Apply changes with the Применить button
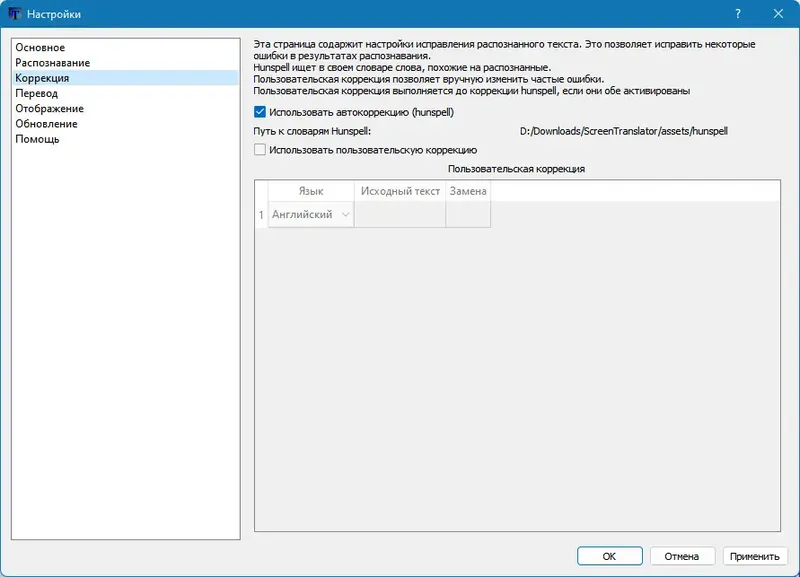 pos(755,556)
